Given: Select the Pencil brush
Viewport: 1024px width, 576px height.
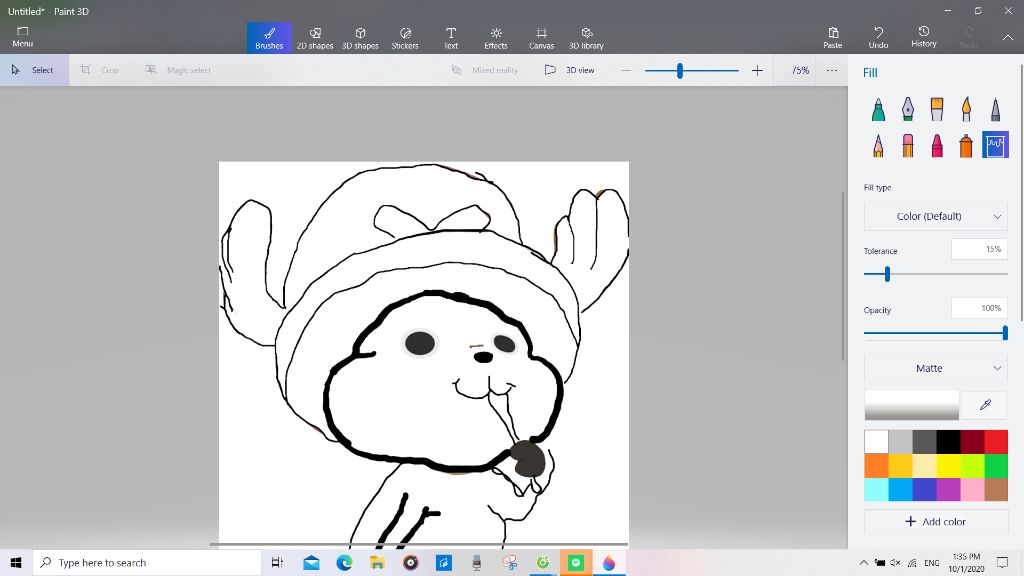Looking at the screenshot, I should pos(878,145).
